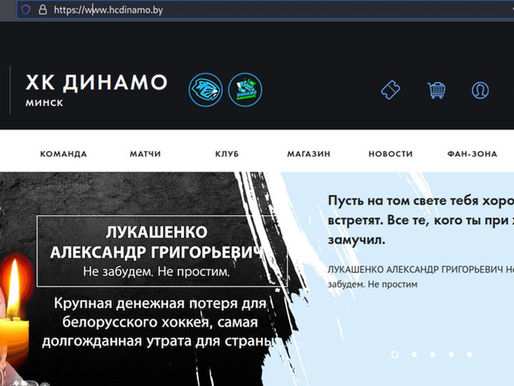514x386 pixels.
Task: Click the shield tracking protection icon
Action: [x=26, y=10]
